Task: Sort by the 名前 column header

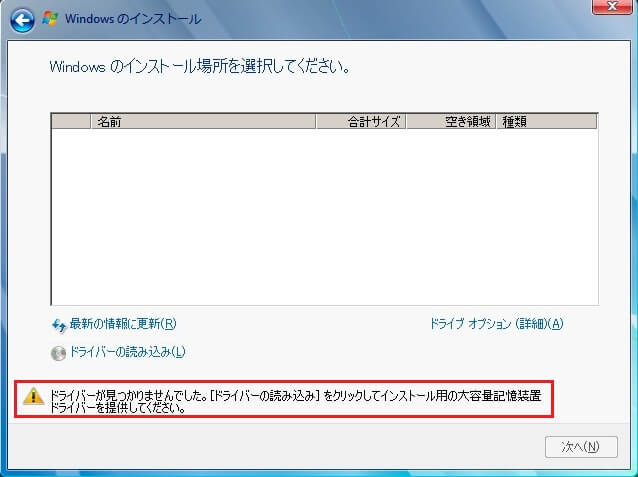Action: (x=203, y=121)
